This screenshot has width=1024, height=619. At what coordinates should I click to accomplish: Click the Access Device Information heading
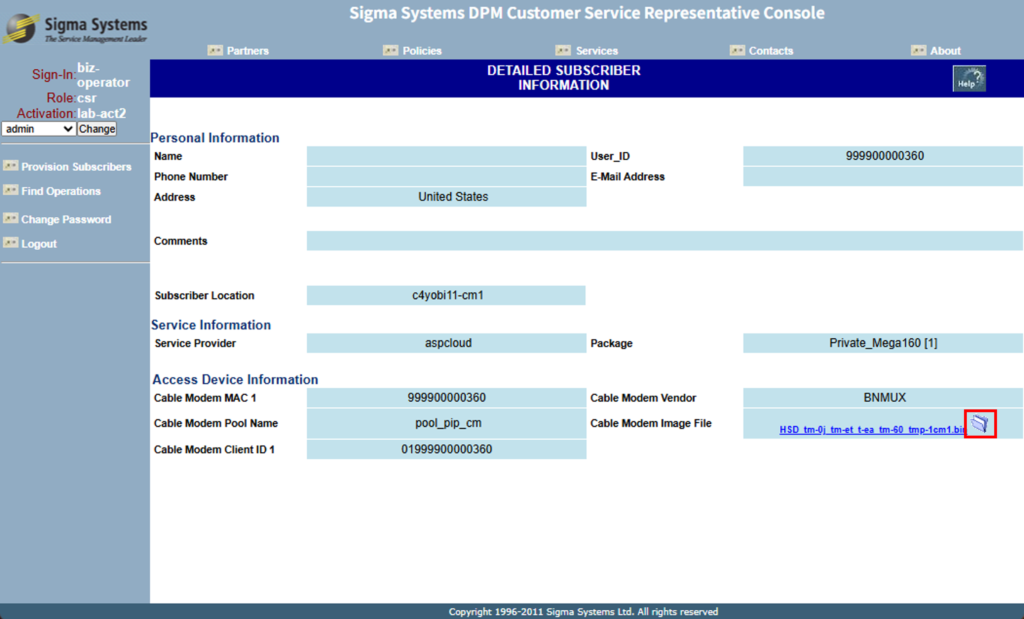(235, 379)
